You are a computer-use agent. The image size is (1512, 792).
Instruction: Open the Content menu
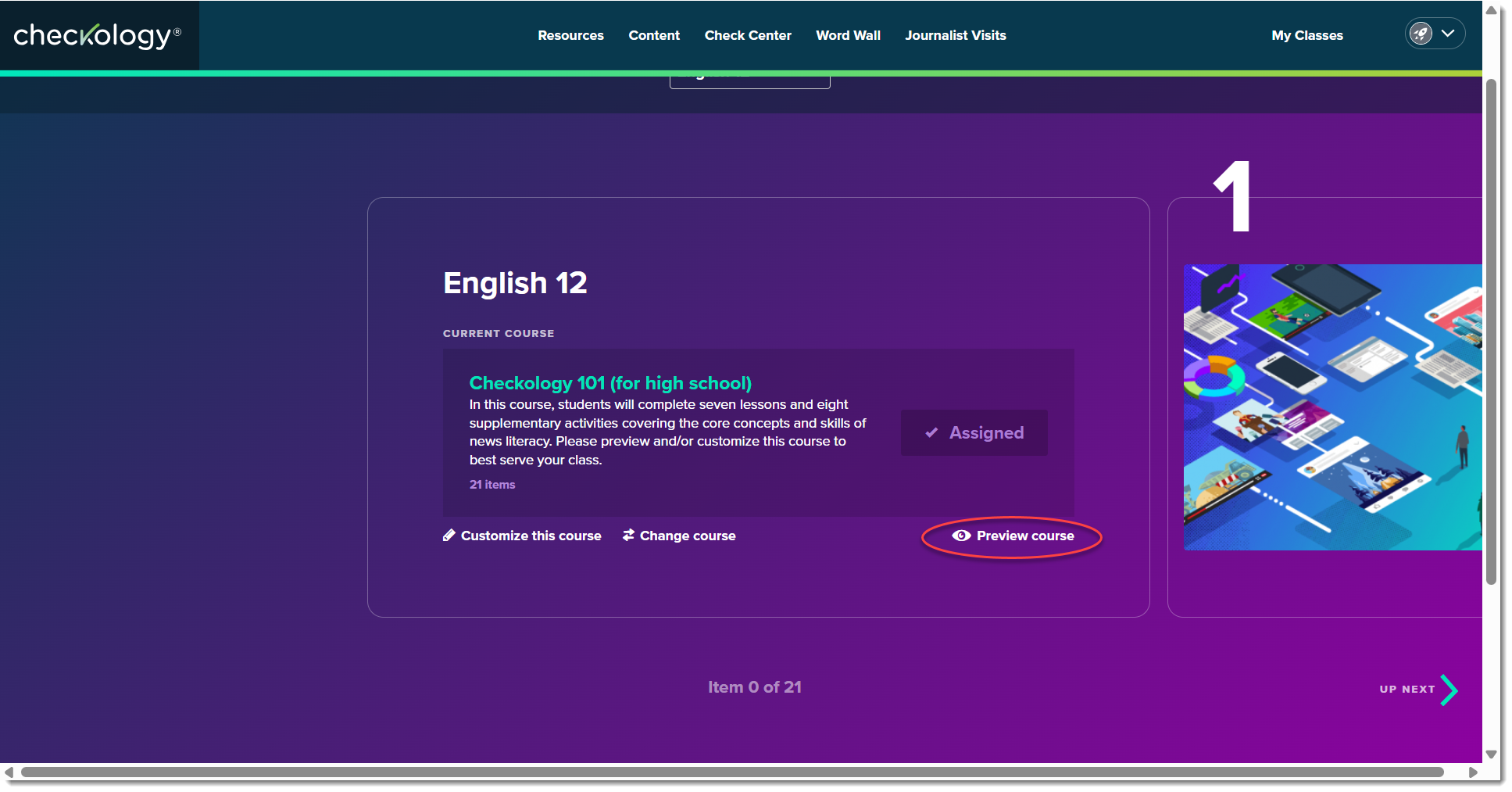point(654,35)
